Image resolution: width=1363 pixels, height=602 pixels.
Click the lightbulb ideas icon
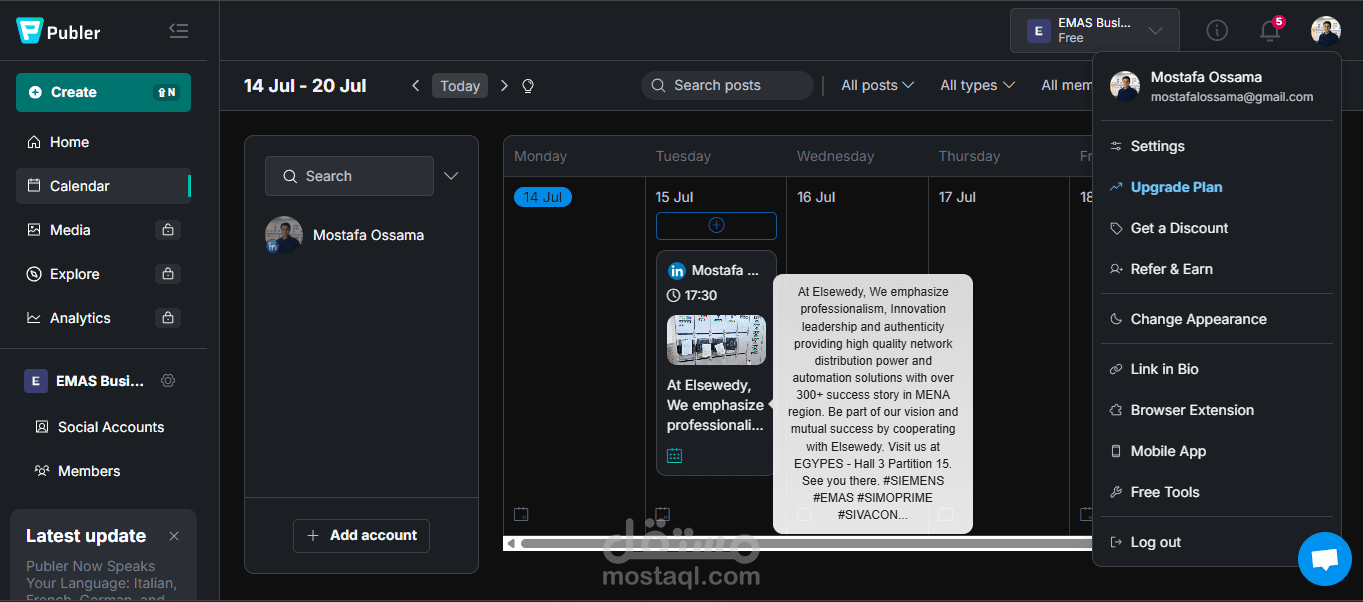528,86
